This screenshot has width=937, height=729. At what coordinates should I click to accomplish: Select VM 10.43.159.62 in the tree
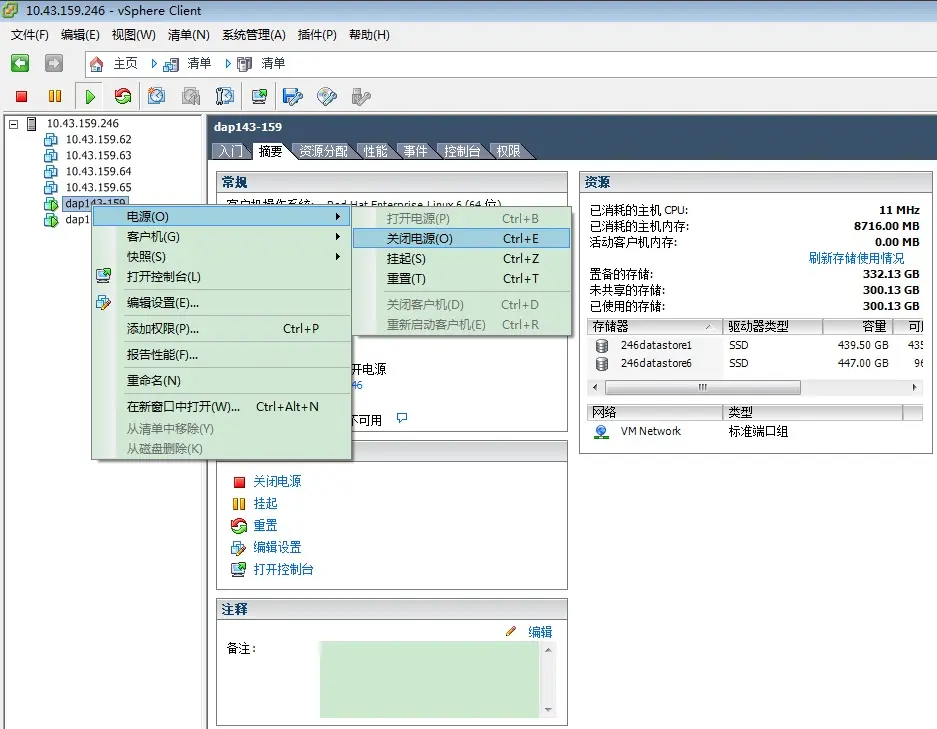coord(98,139)
